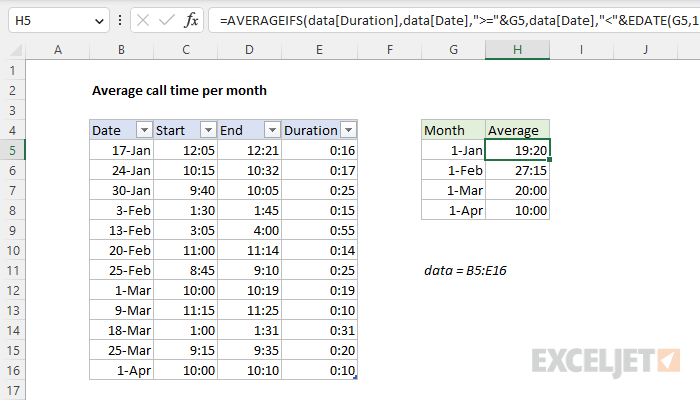700x400 pixels.
Task: Select the '25-Feb' date cell
Action: pyautogui.click(x=121, y=270)
